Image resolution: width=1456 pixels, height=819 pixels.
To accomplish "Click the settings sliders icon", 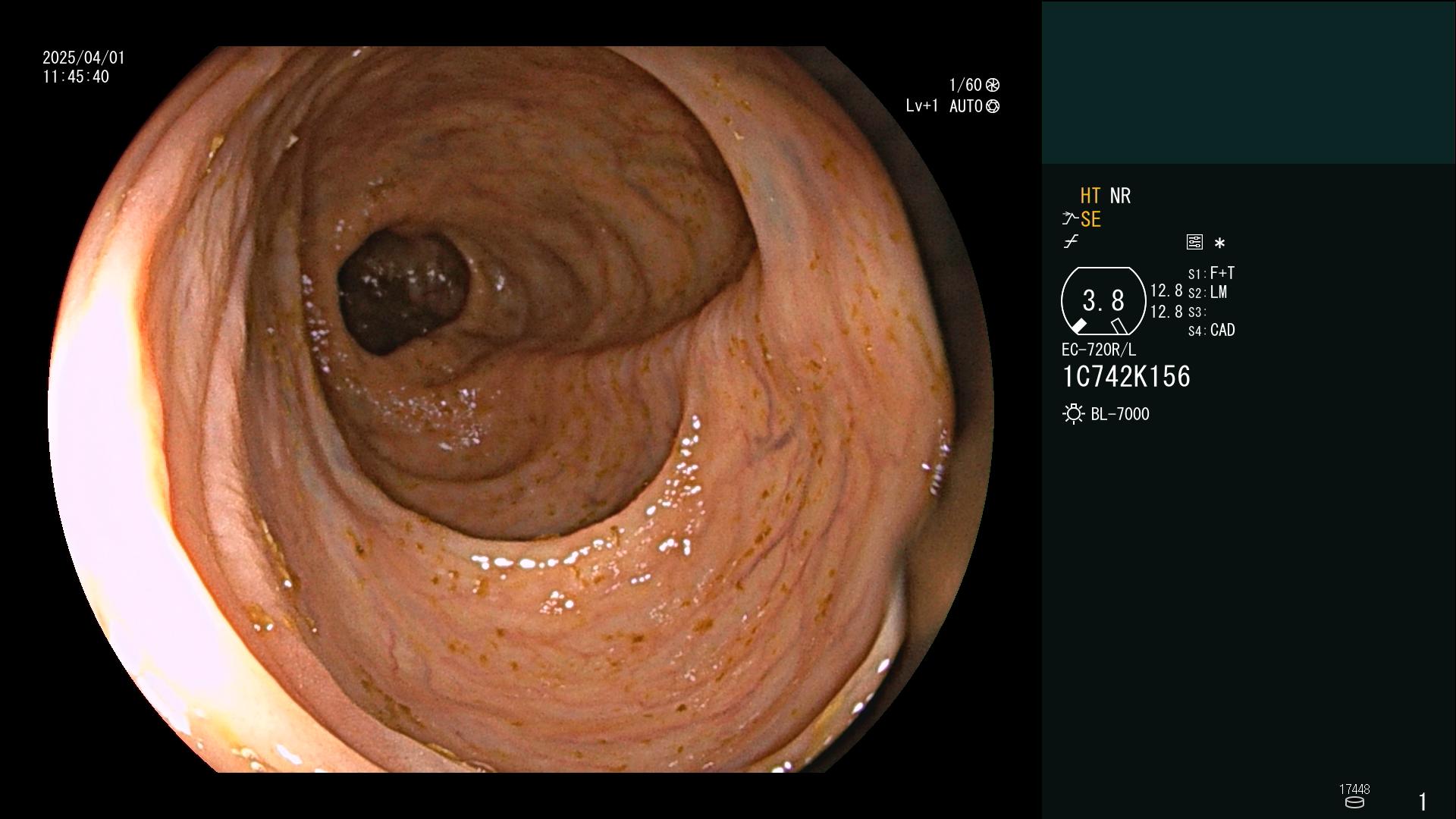I will coord(1194,242).
